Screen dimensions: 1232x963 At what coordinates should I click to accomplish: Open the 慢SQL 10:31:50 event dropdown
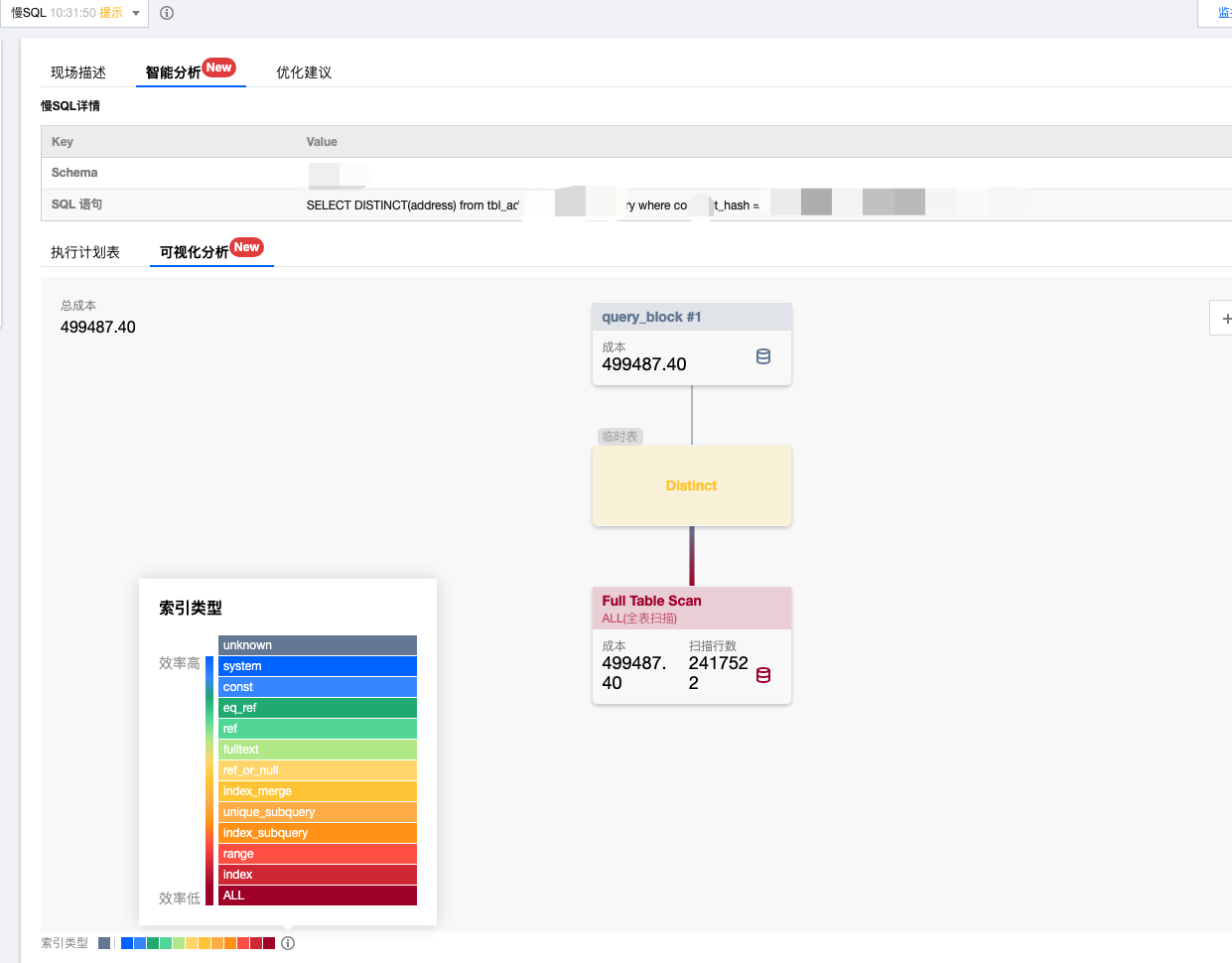coord(74,13)
